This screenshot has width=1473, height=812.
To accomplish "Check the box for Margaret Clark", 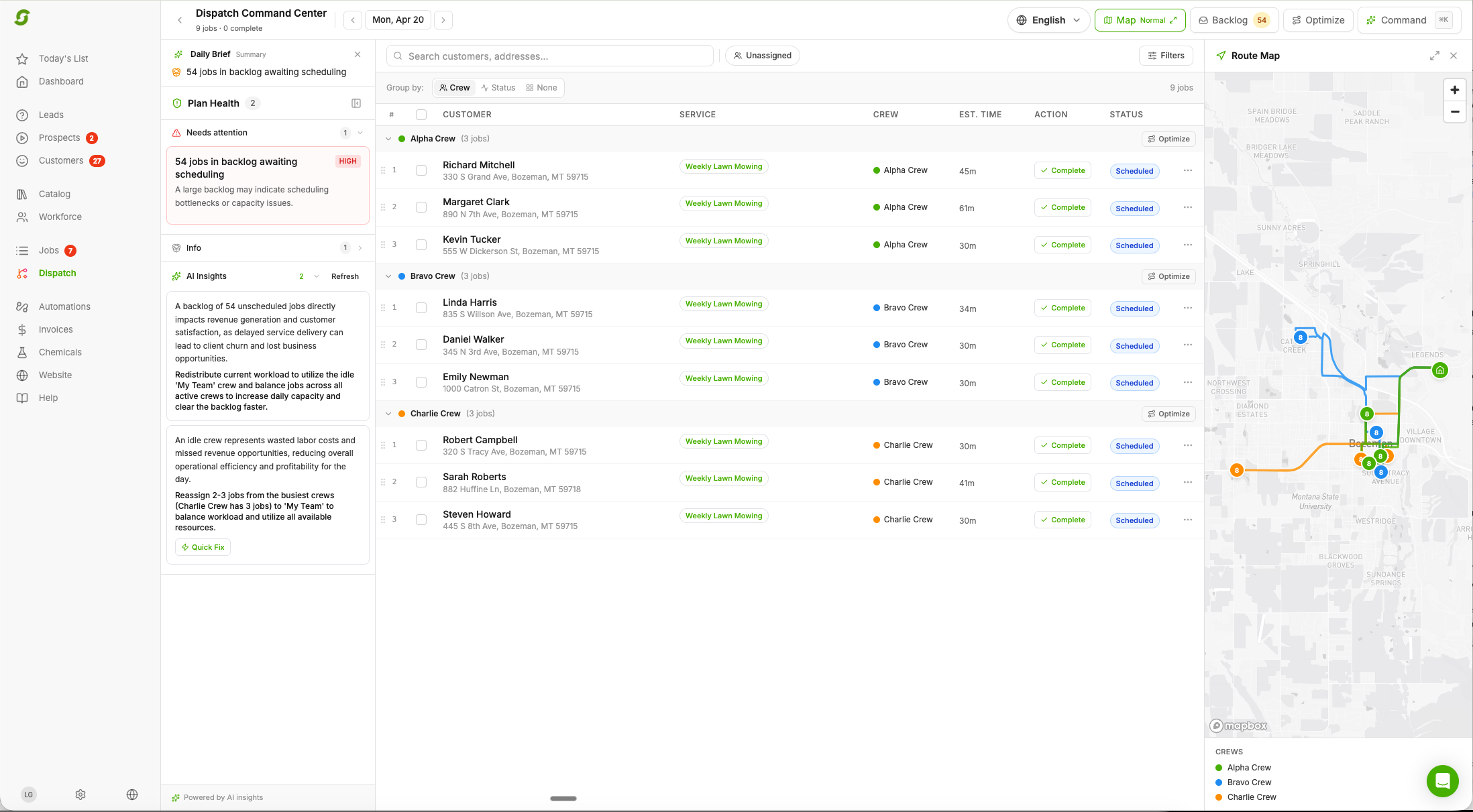I will [421, 208].
